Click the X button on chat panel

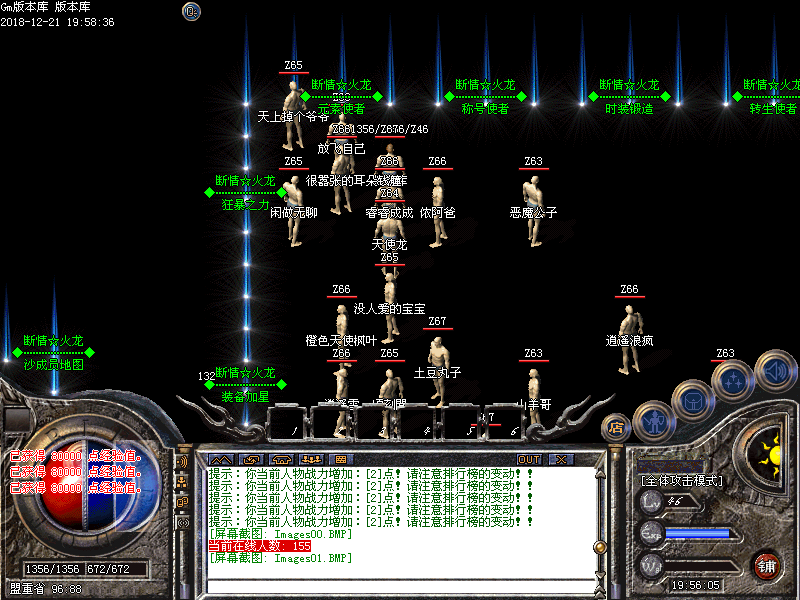(x=561, y=459)
